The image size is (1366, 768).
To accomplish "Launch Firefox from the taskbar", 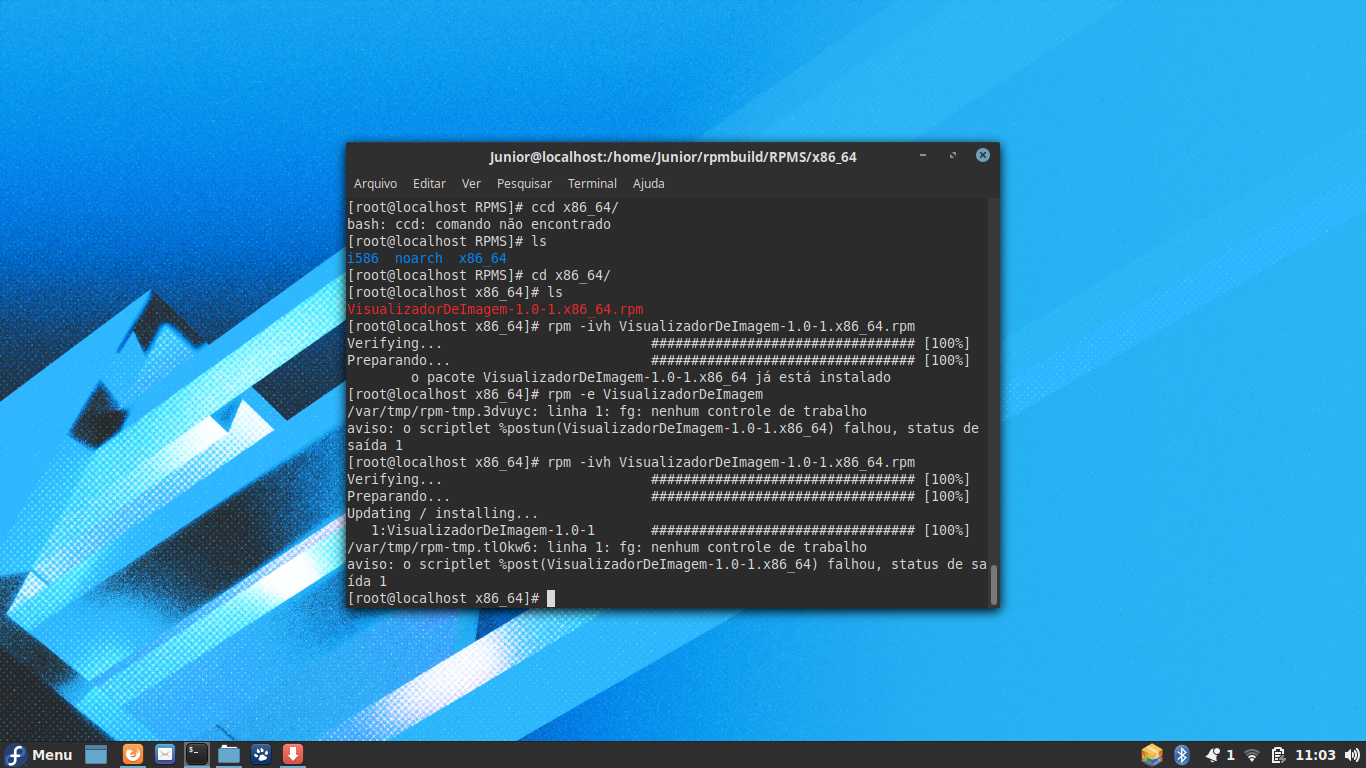I will [x=133, y=754].
